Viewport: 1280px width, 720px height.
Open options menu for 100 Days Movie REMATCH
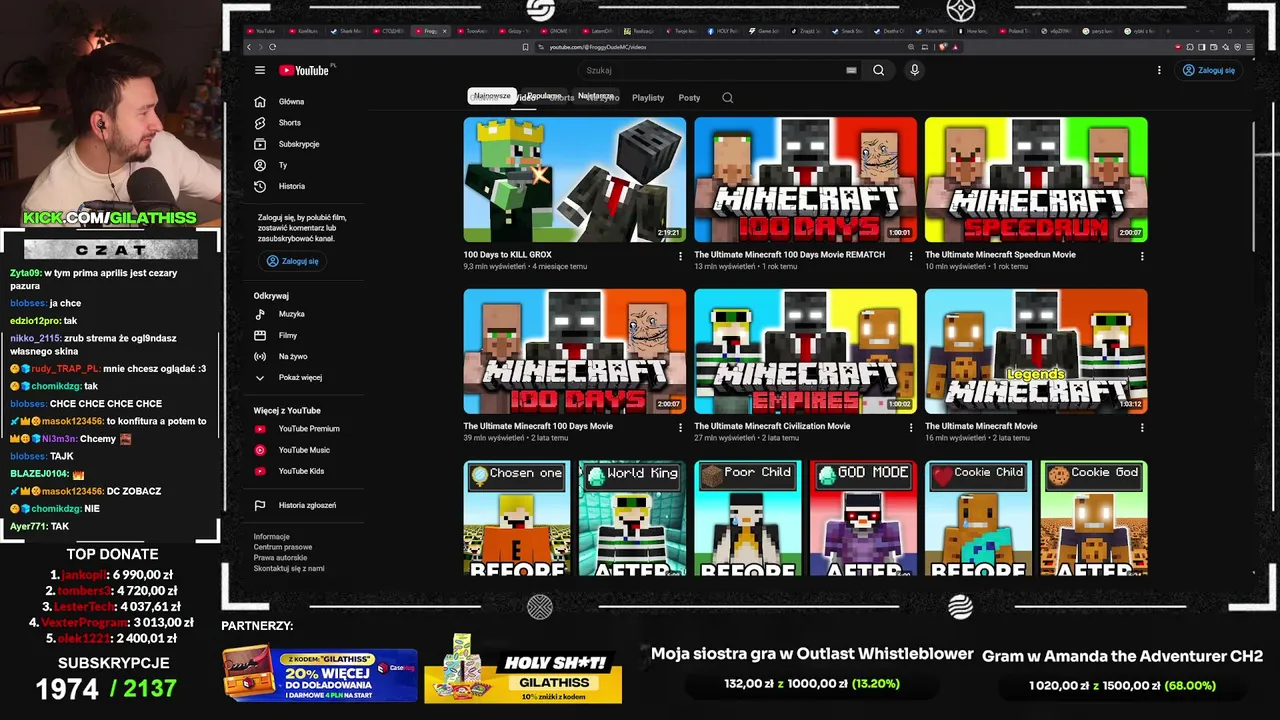pyautogui.click(x=911, y=256)
